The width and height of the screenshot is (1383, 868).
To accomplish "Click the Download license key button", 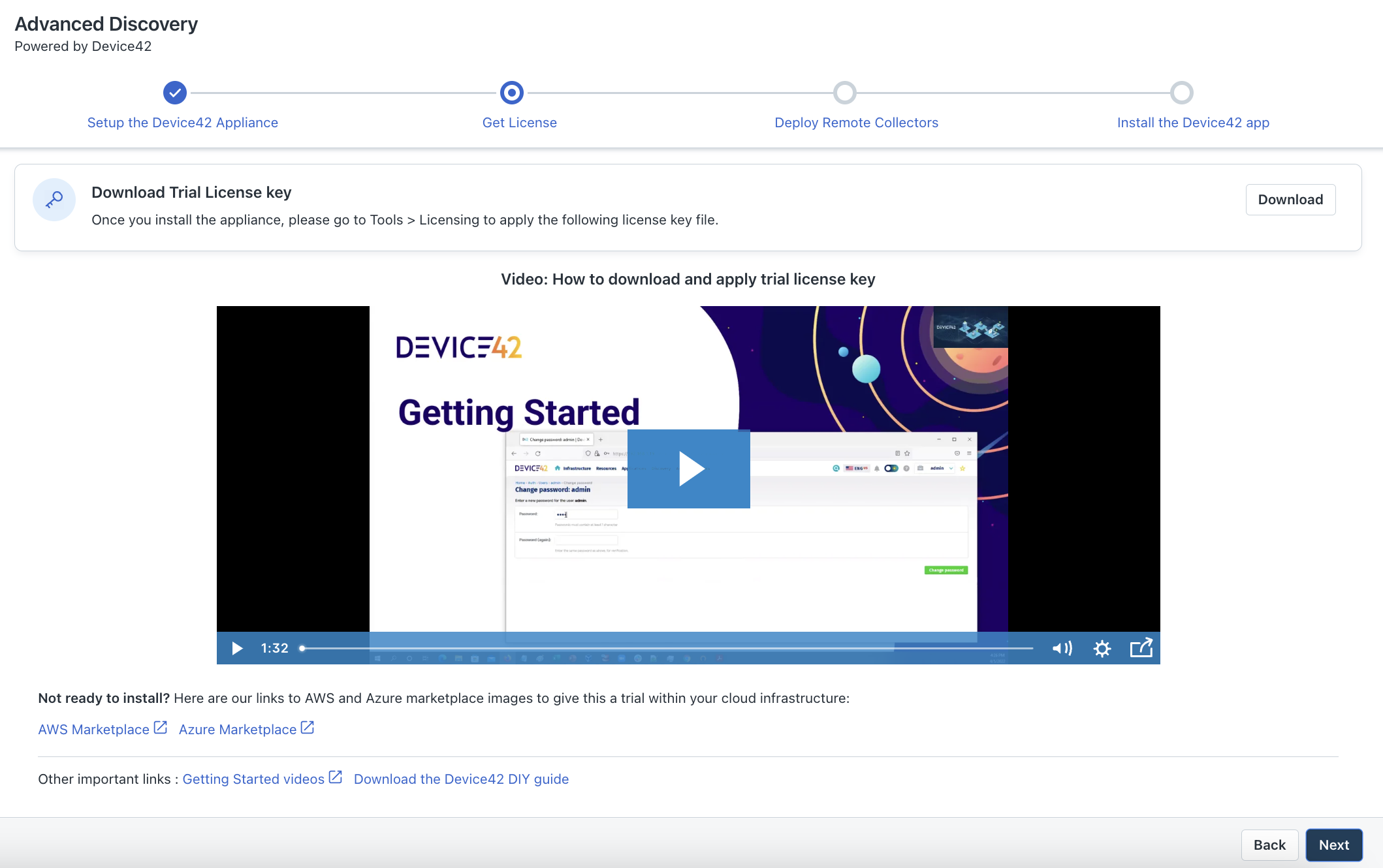I will (x=1290, y=200).
